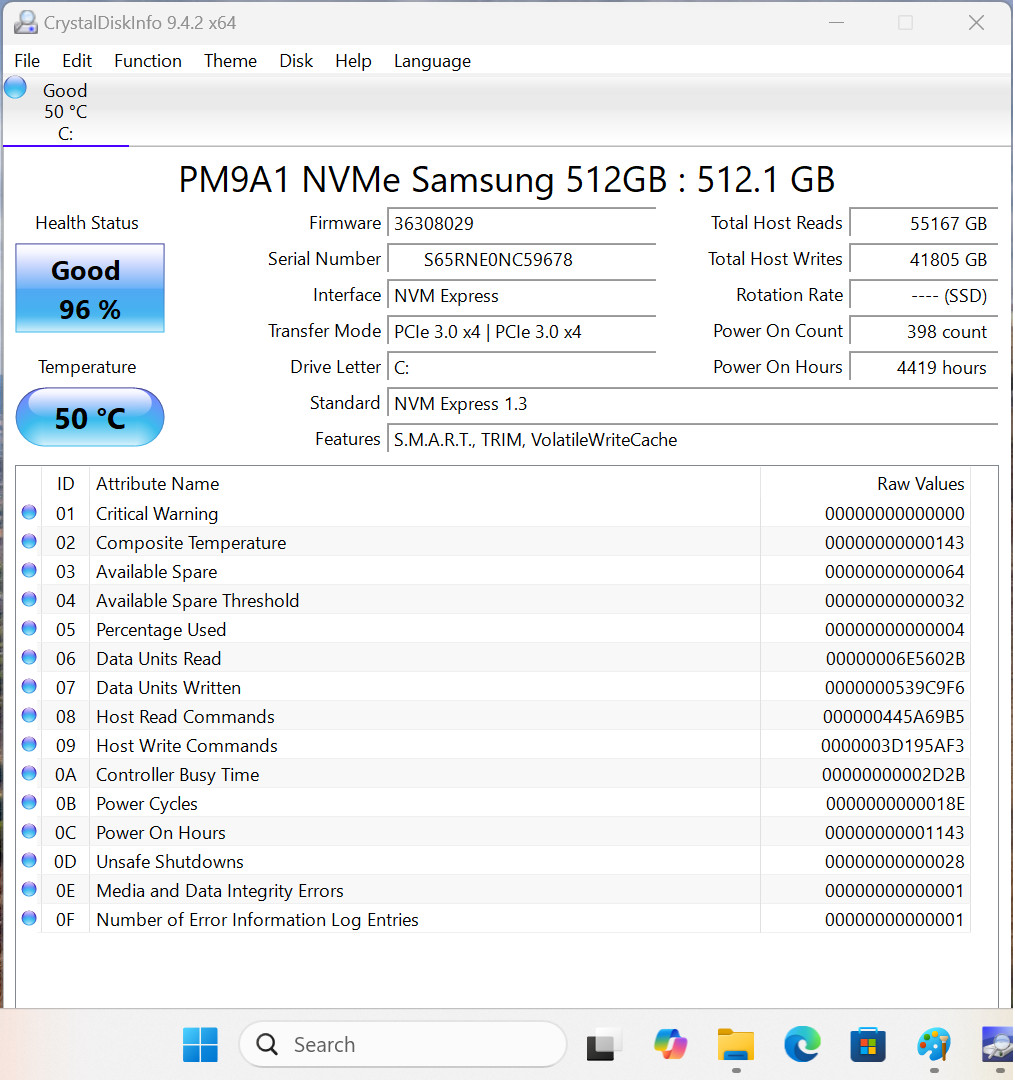Click status icon for Power On Hours row 0C
Image resolution: width=1015 pixels, height=1080 pixels.
click(x=29, y=831)
